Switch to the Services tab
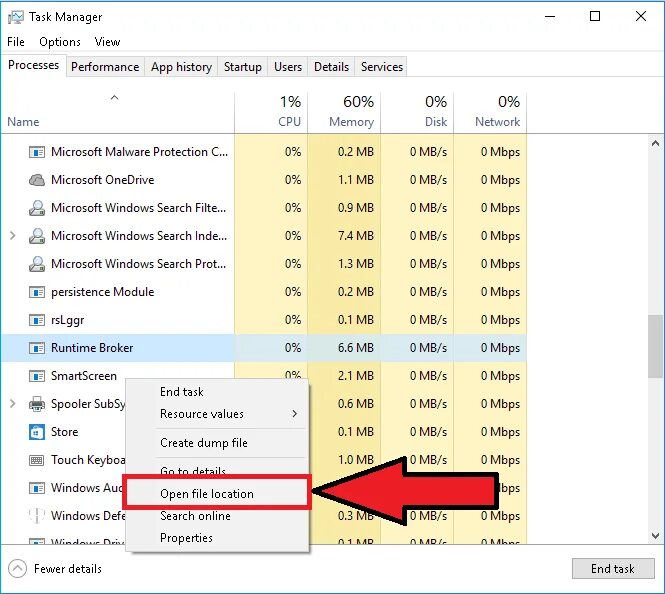Image resolution: width=665 pixels, height=594 pixels. [382, 67]
